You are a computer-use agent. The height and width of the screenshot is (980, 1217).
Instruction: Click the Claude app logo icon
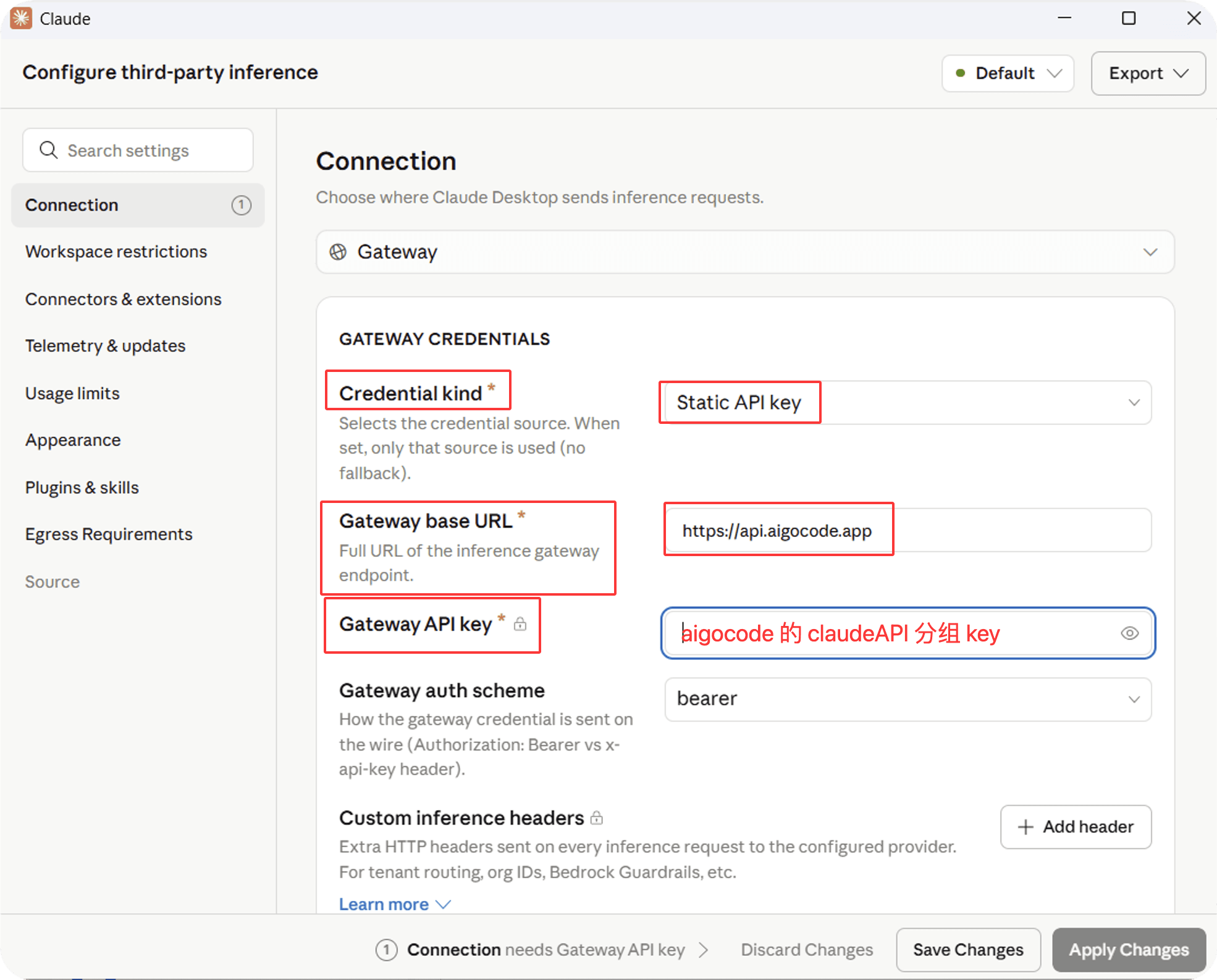[20, 19]
